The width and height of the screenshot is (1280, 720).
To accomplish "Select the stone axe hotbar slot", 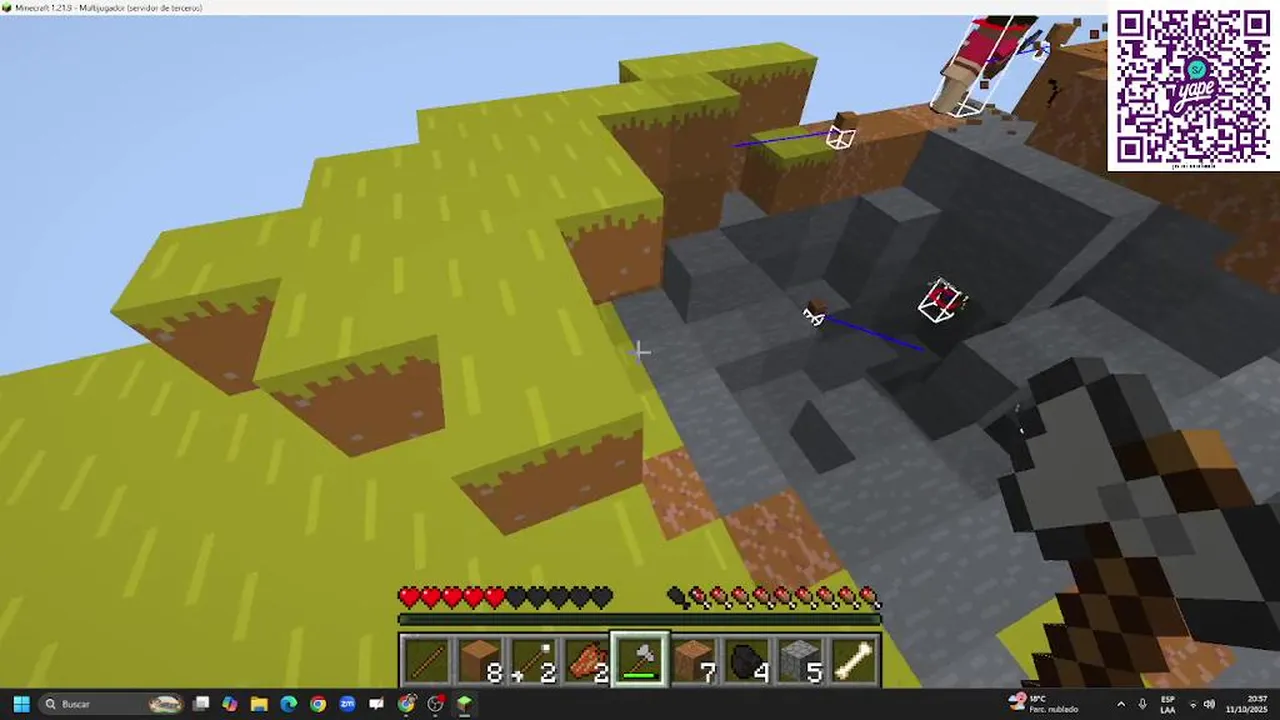I will 641,661.
